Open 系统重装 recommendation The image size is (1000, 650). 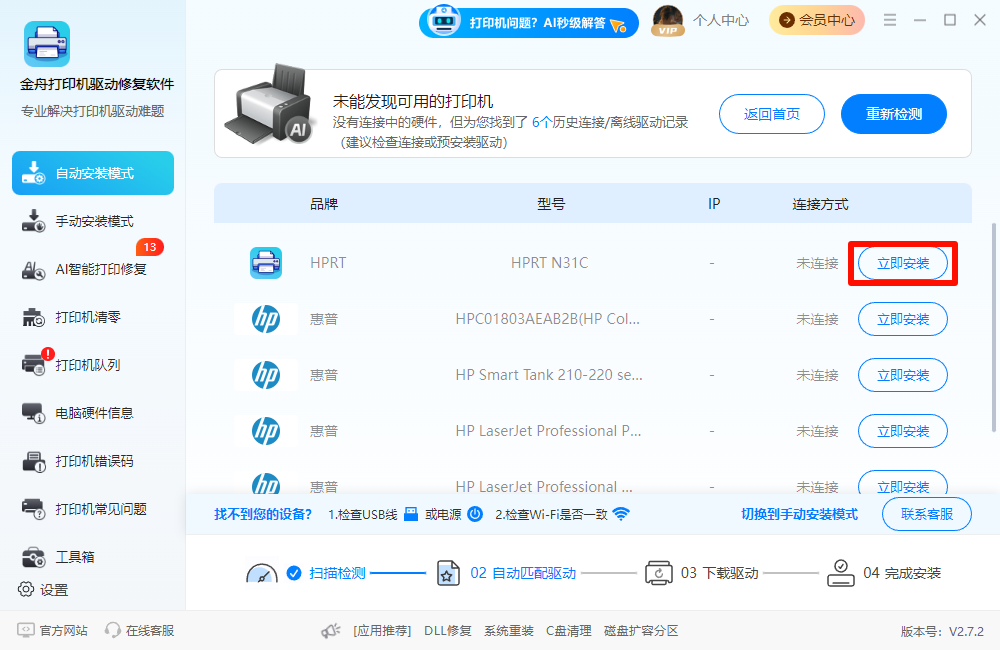508,631
